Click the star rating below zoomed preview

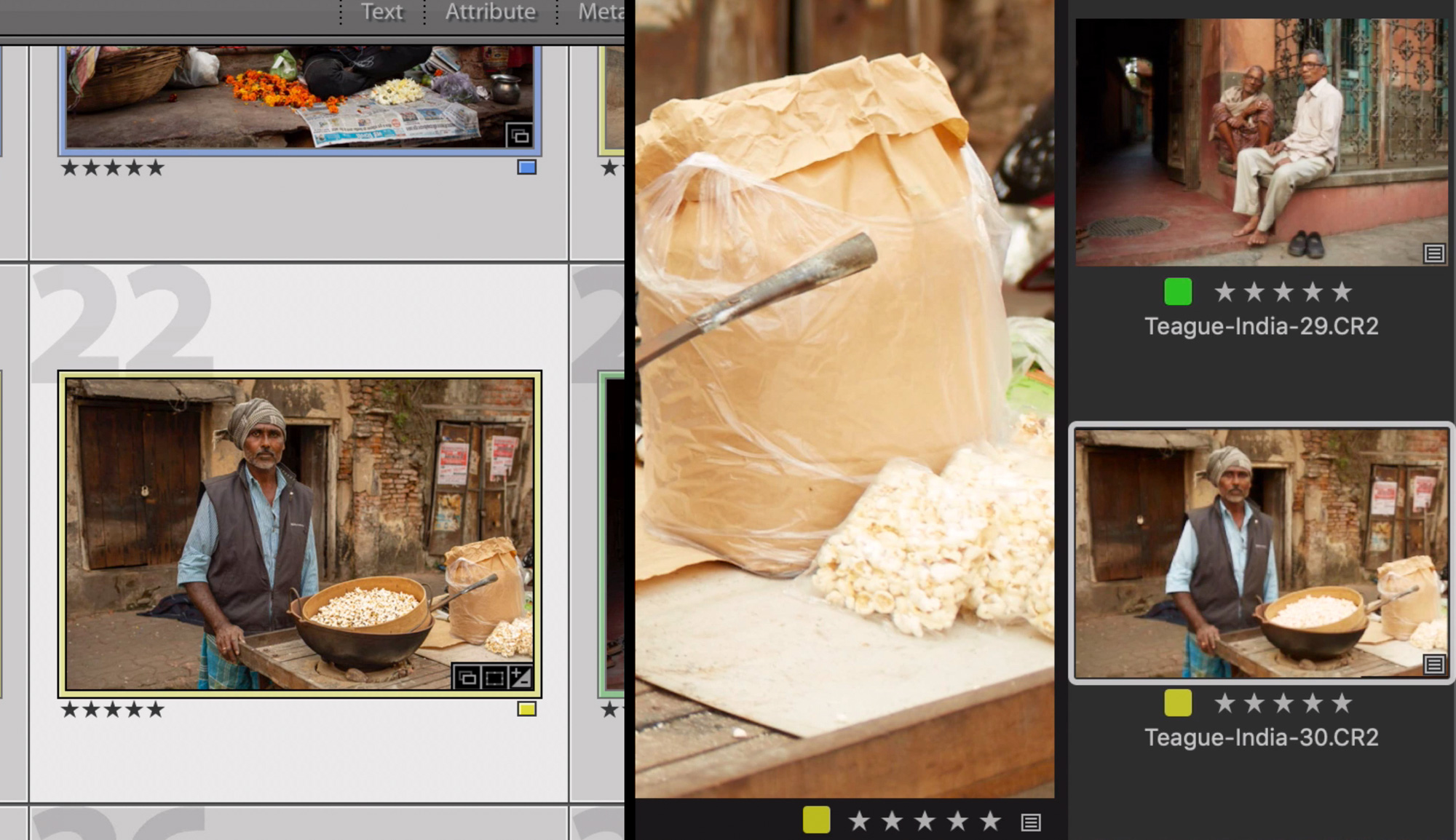(x=925, y=821)
